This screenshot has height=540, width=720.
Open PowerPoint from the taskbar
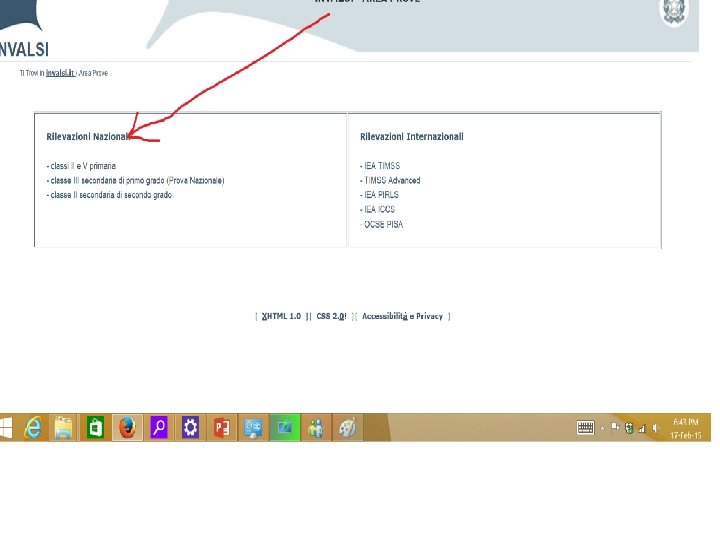coord(222,428)
